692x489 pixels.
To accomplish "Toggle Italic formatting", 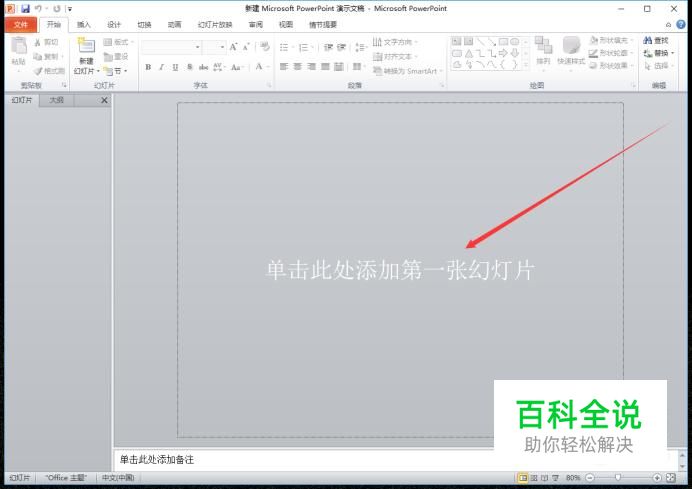I will [x=162, y=67].
